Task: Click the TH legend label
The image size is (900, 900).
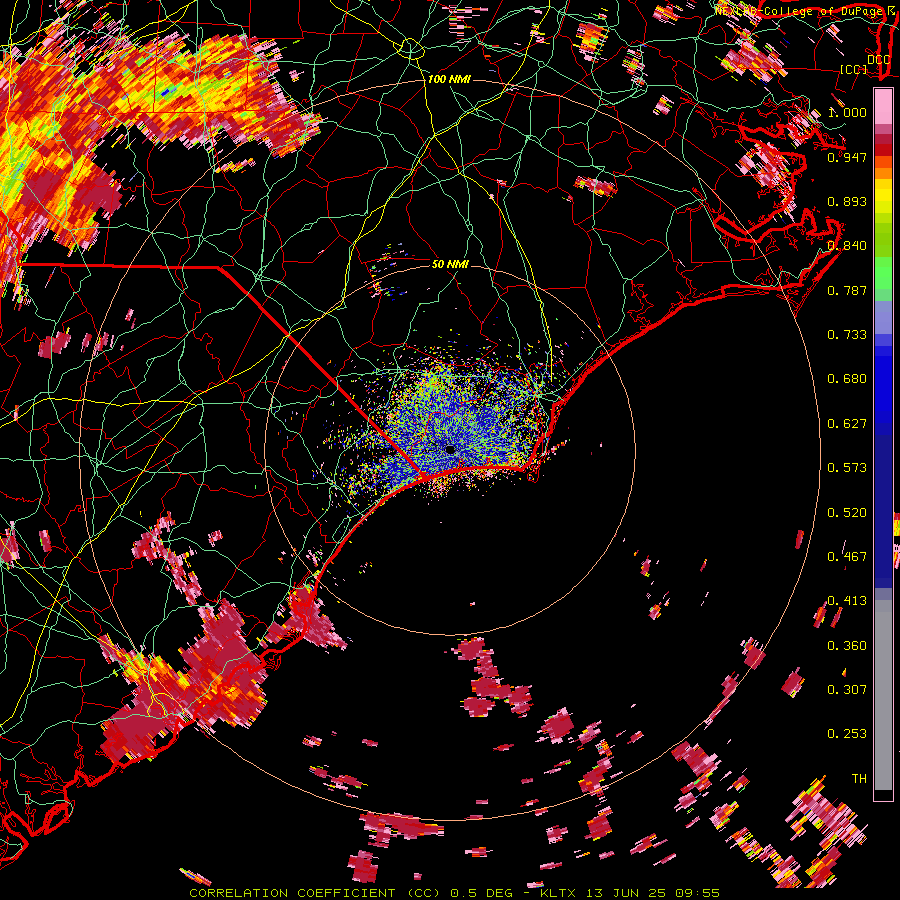Action: click(x=859, y=779)
